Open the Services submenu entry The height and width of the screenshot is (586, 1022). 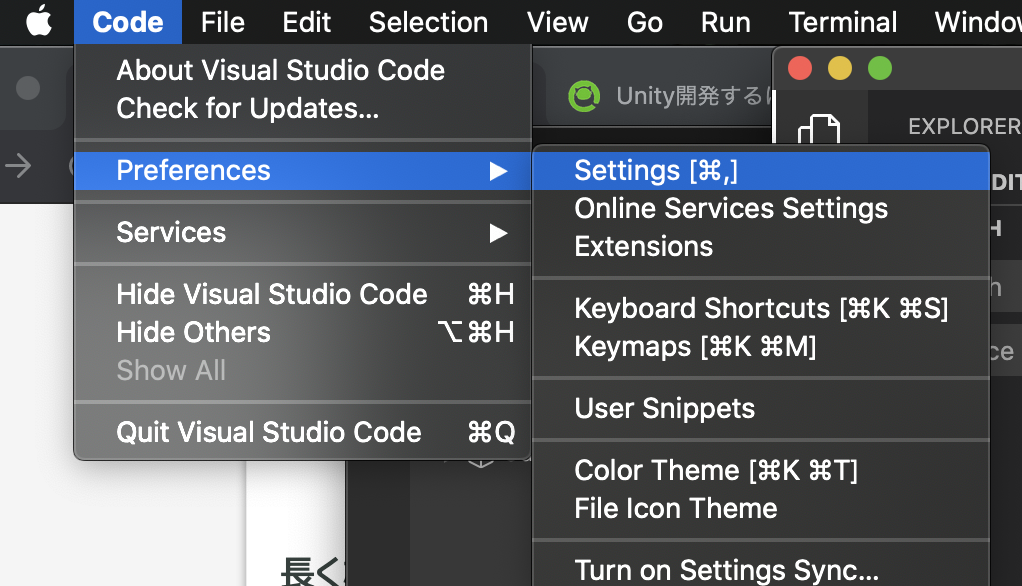point(302,233)
